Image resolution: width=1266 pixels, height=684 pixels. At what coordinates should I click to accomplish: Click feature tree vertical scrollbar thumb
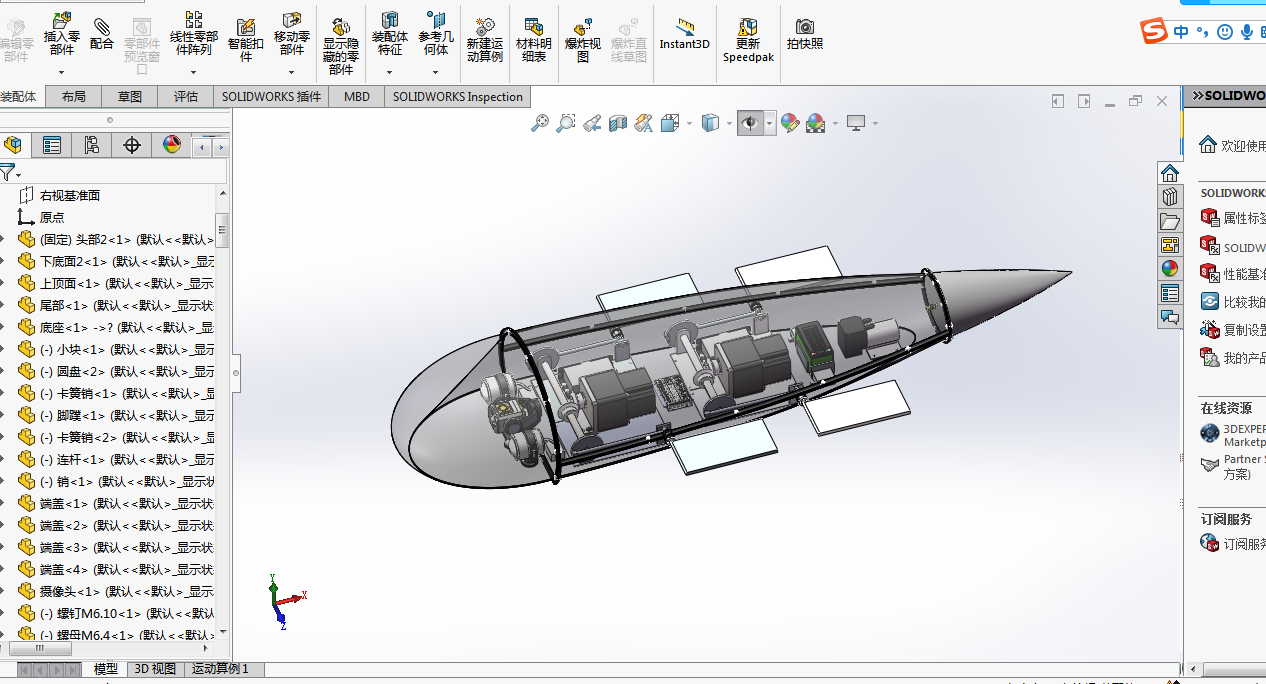click(222, 230)
